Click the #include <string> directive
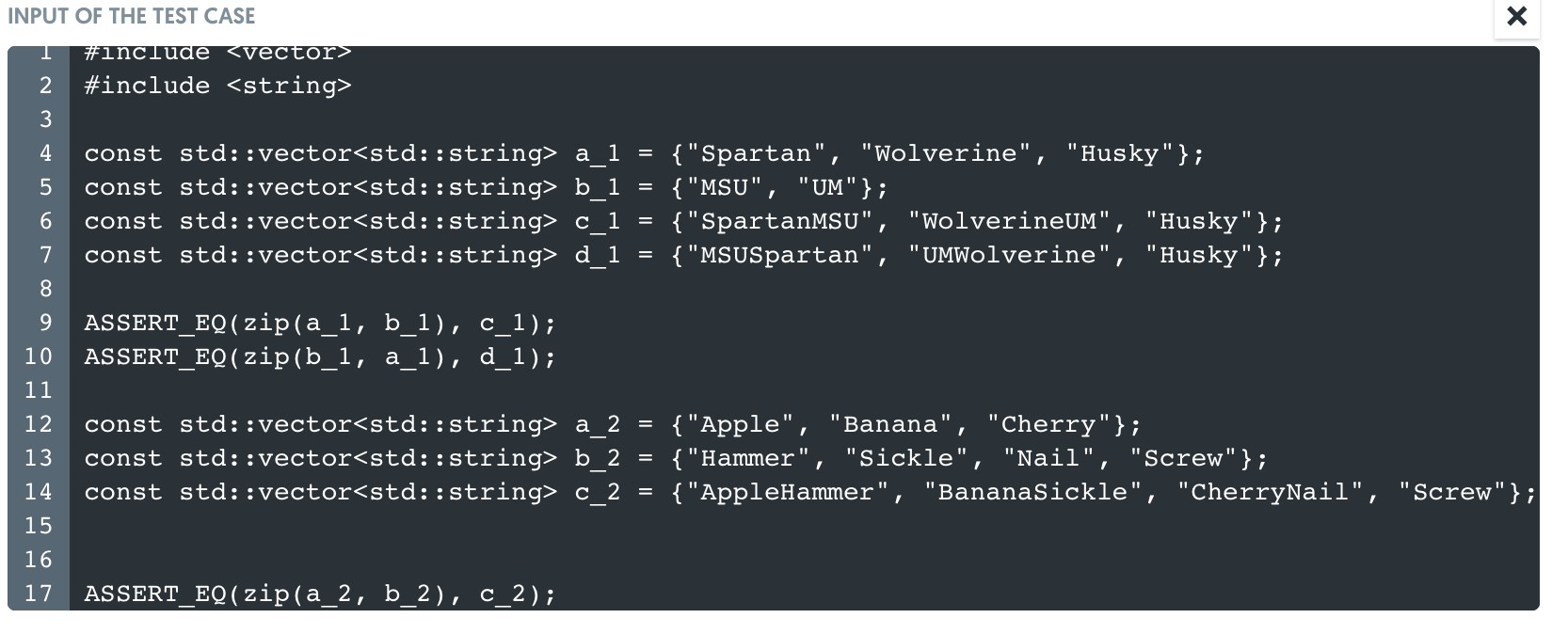The image size is (1568, 634). tap(216, 86)
